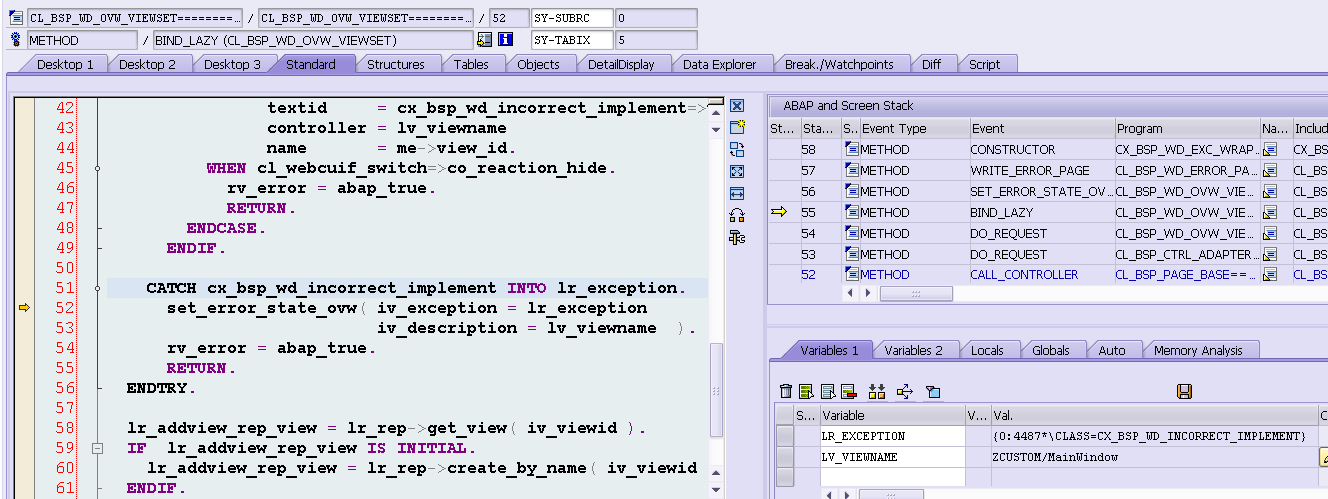Click the gray table icon in Variables toolbar
Image resolution: width=1328 pixels, height=499 pixels.
pyautogui.click(x=828, y=391)
